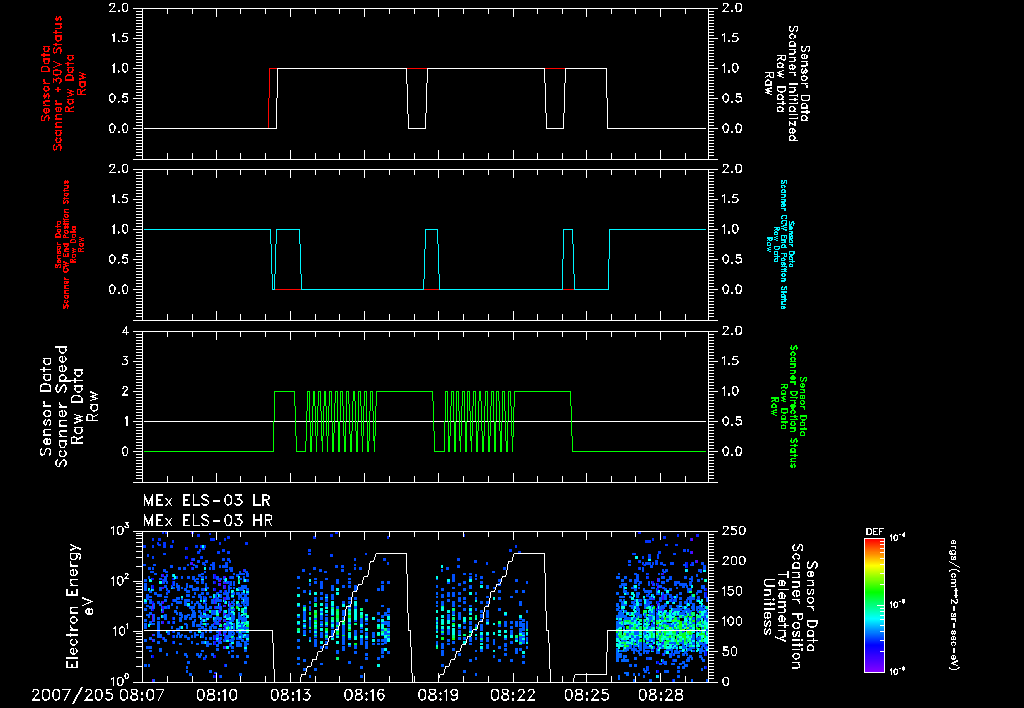Select the 08:10 time axis label
The width and height of the screenshot is (1024, 708).
coord(217,695)
